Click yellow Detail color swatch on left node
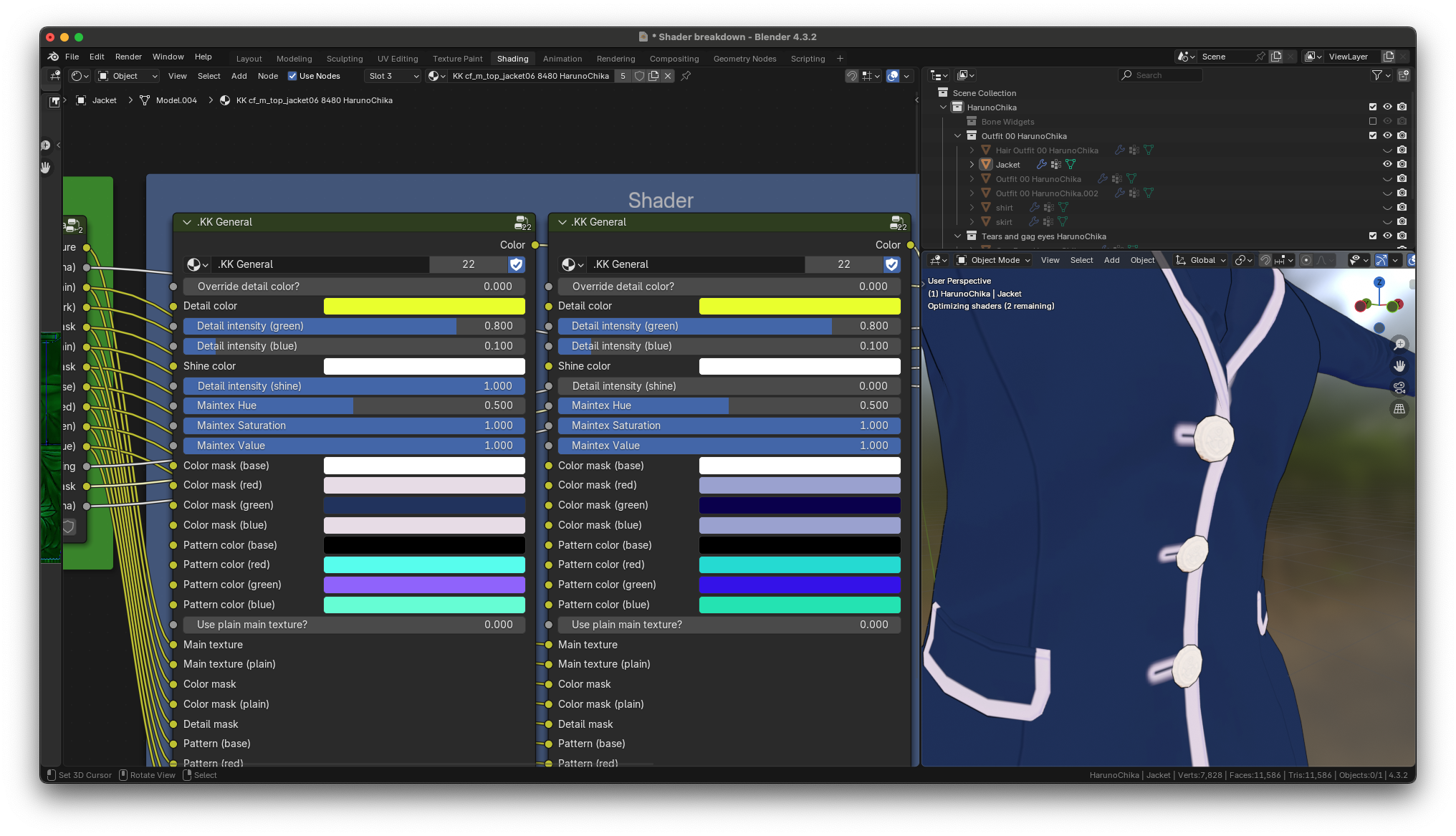This screenshot has width=1456, height=836. 424,306
